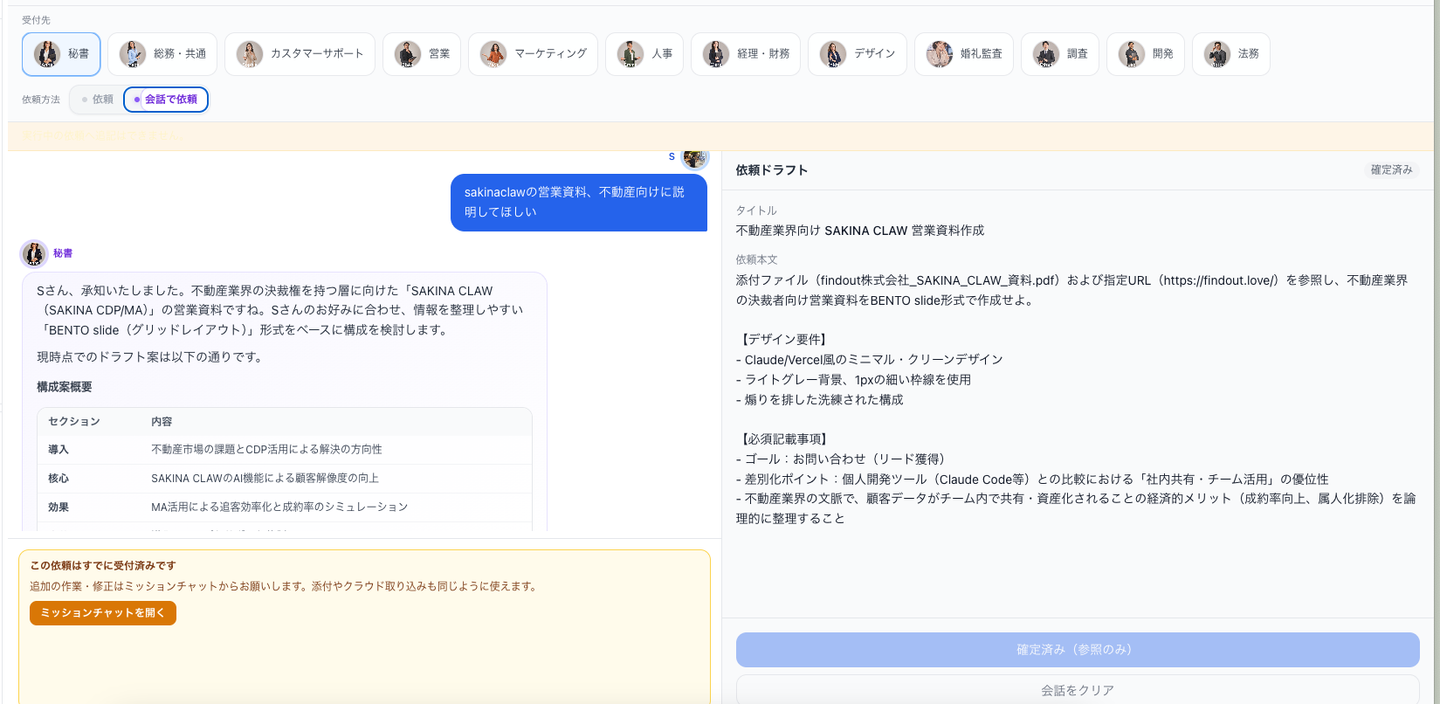Click the draft title 不動産業界向け SAKINA CLAW 営業資料作成
The width and height of the screenshot is (1440, 704).
click(x=860, y=230)
